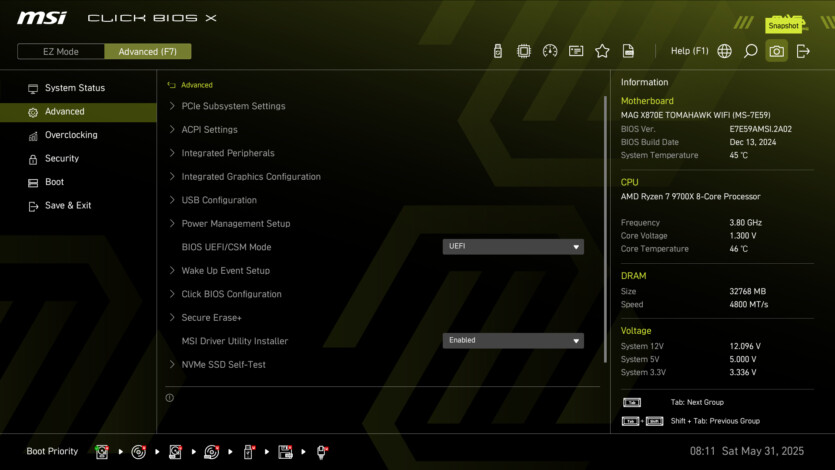Select the Advanced (F7) mode tab

148,52
